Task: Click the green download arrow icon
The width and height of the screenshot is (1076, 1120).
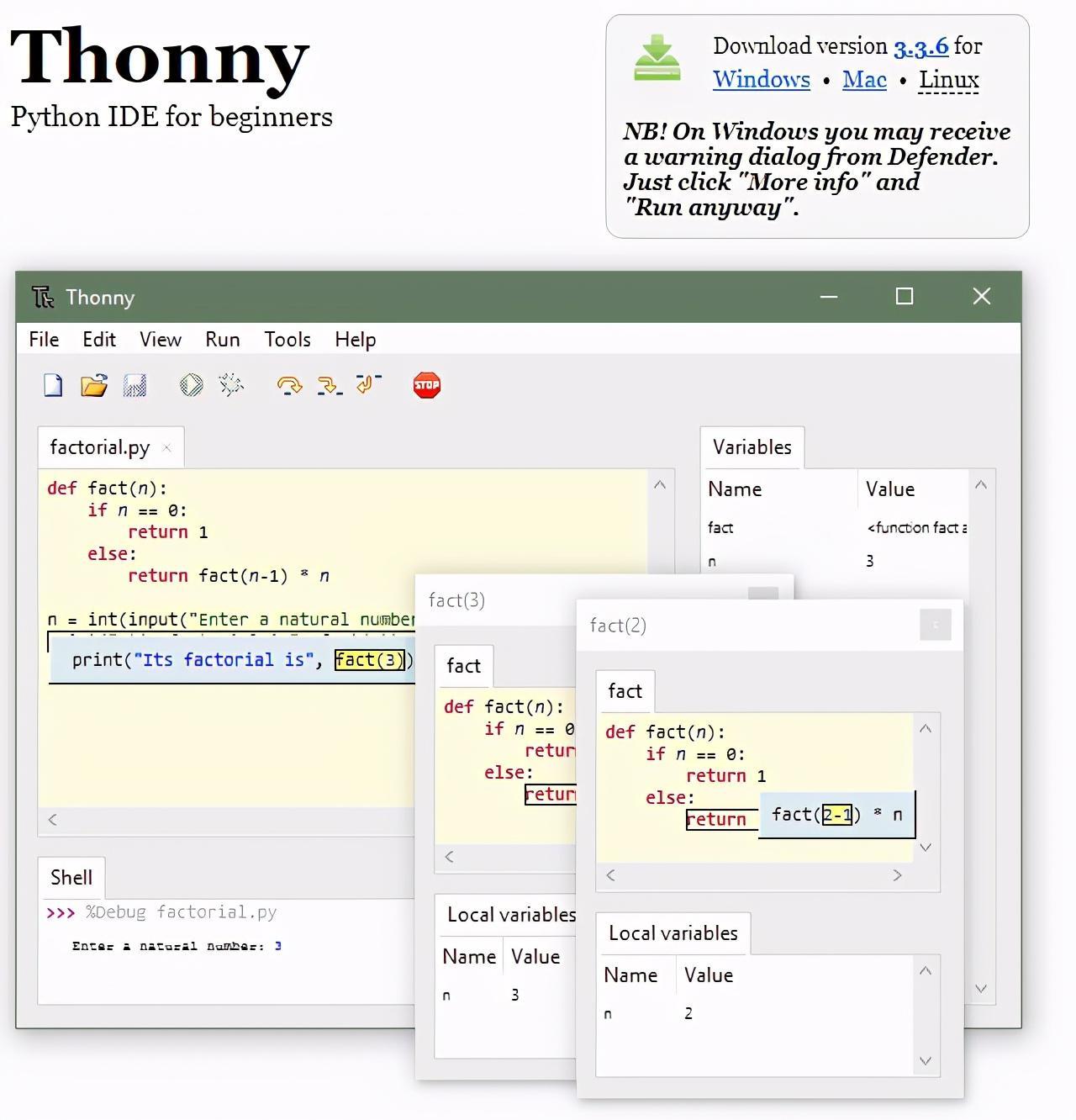Action: click(657, 58)
